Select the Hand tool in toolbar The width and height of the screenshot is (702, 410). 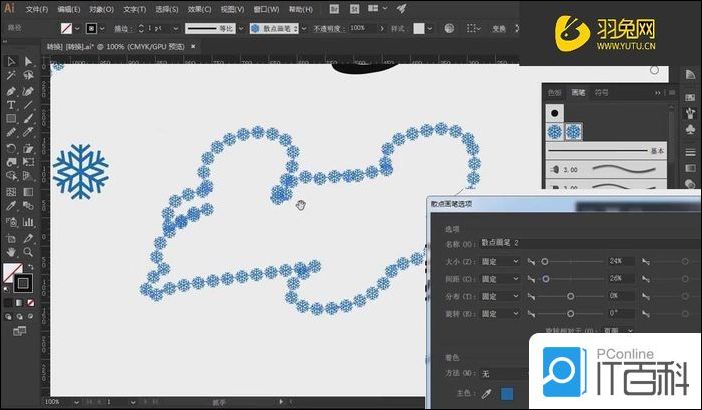pos(11,252)
